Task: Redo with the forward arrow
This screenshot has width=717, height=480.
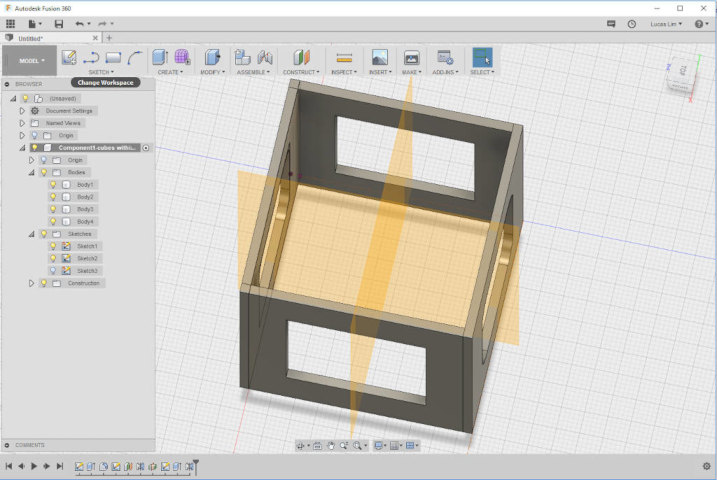Action: (102, 24)
